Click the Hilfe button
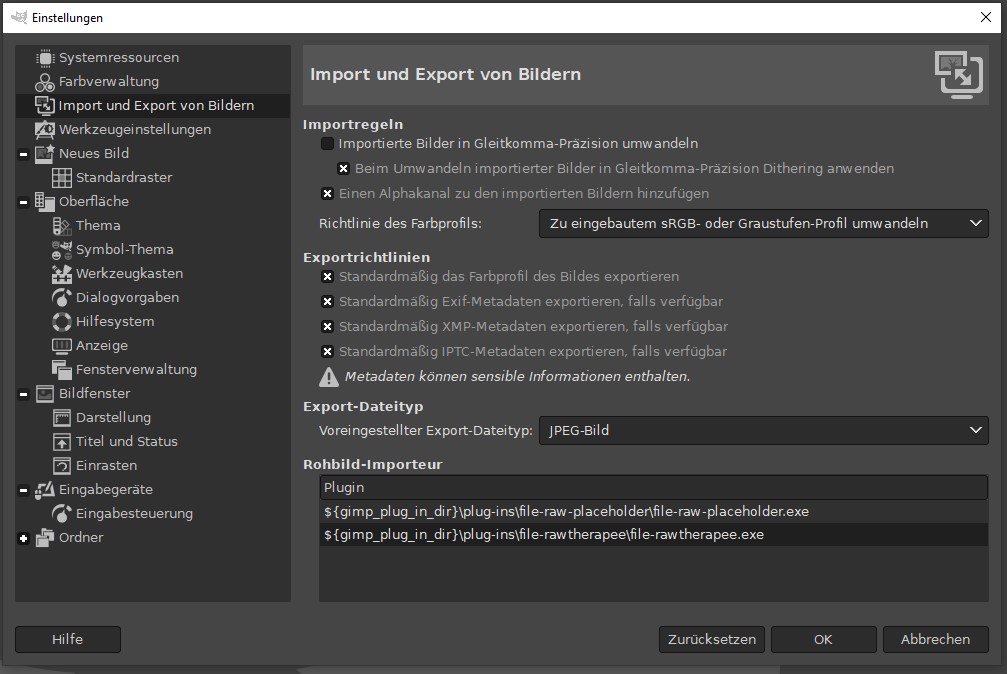1007x674 pixels. tap(68, 639)
